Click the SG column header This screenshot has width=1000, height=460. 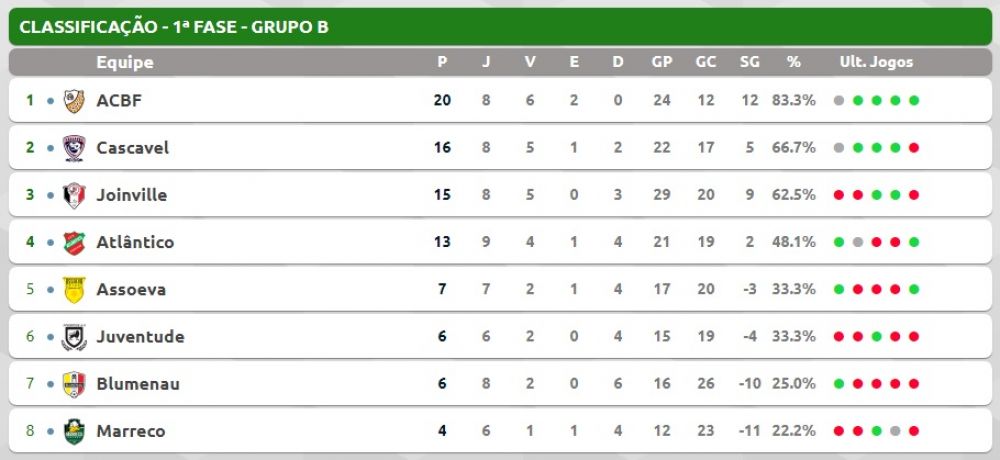pyautogui.click(x=749, y=63)
